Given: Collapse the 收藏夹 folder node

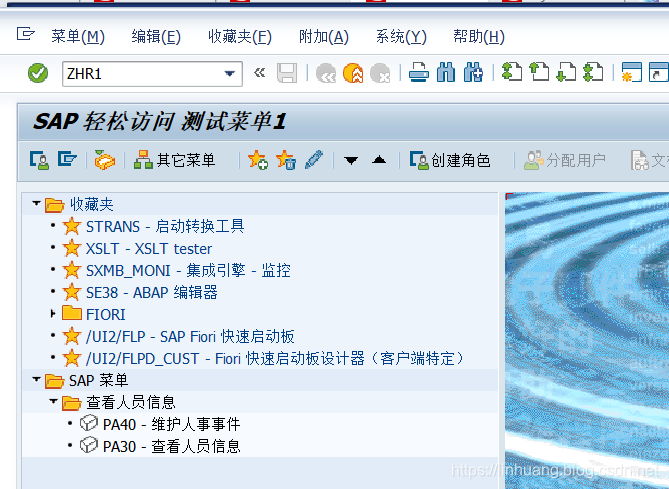Looking at the screenshot, I should coord(36,204).
